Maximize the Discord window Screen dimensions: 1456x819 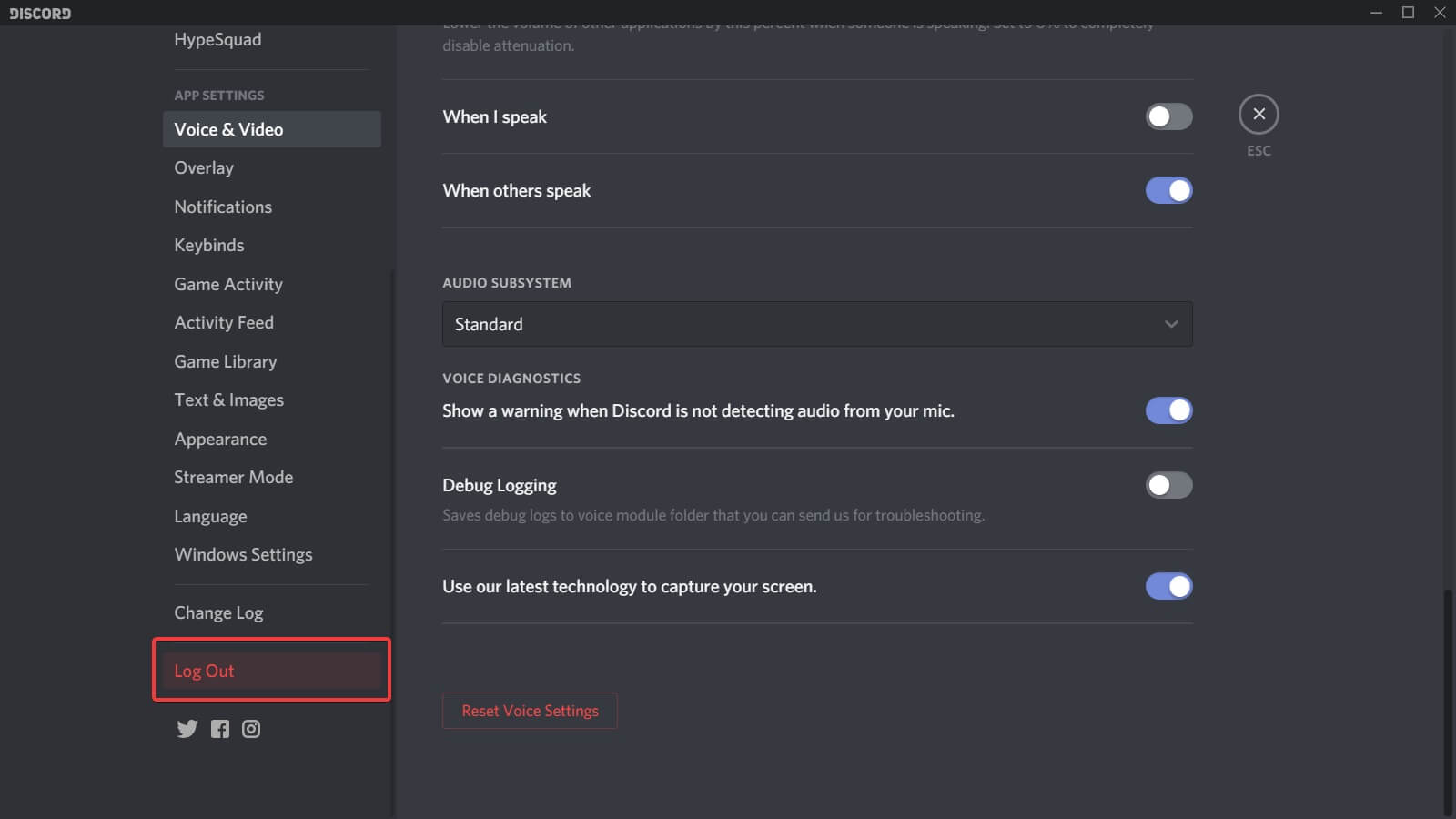pyautogui.click(x=1408, y=13)
